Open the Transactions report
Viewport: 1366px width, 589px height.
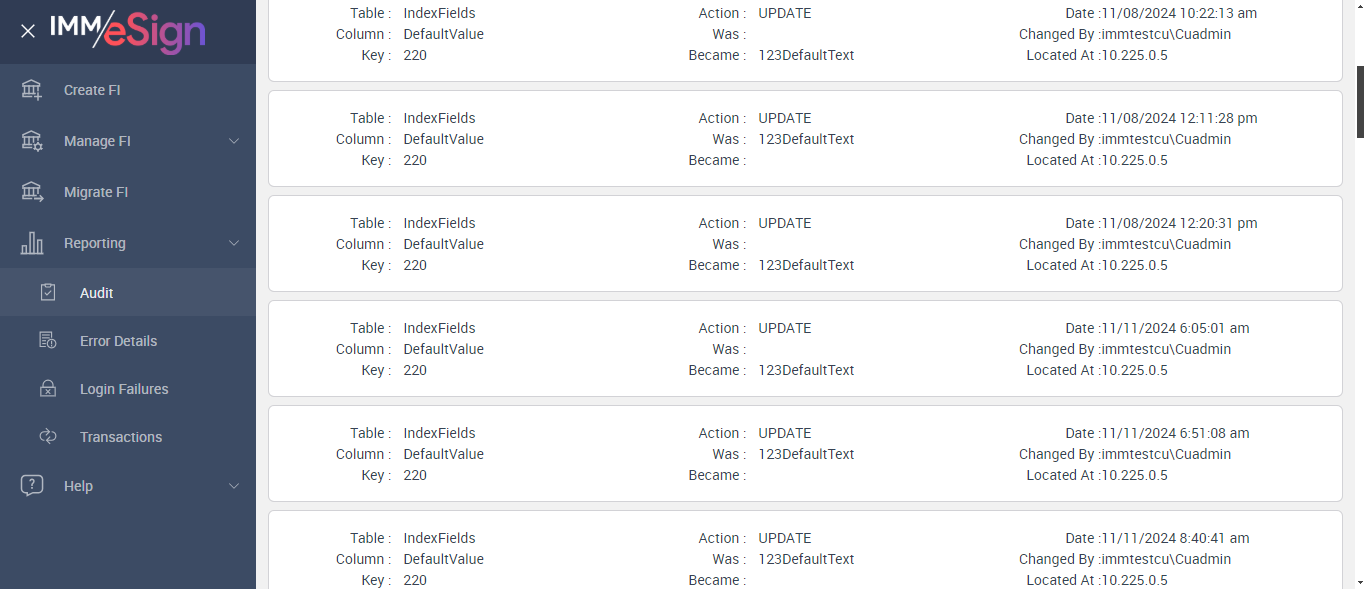pyautogui.click(x=120, y=437)
